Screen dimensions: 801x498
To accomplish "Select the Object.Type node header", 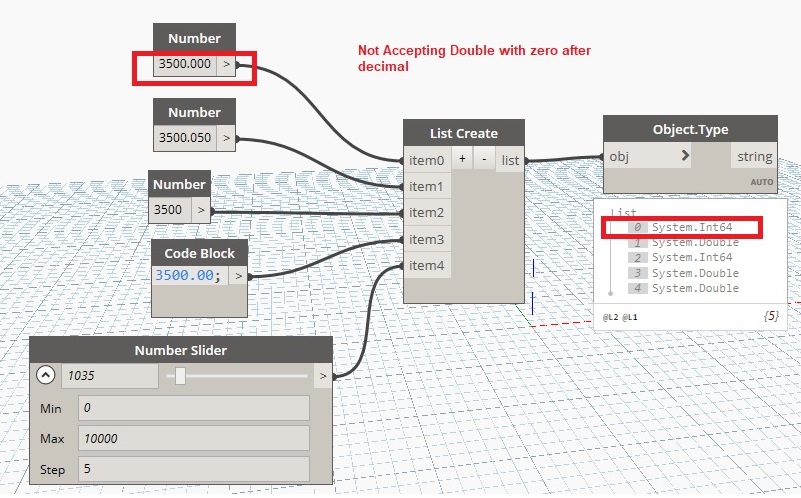I will coord(690,129).
